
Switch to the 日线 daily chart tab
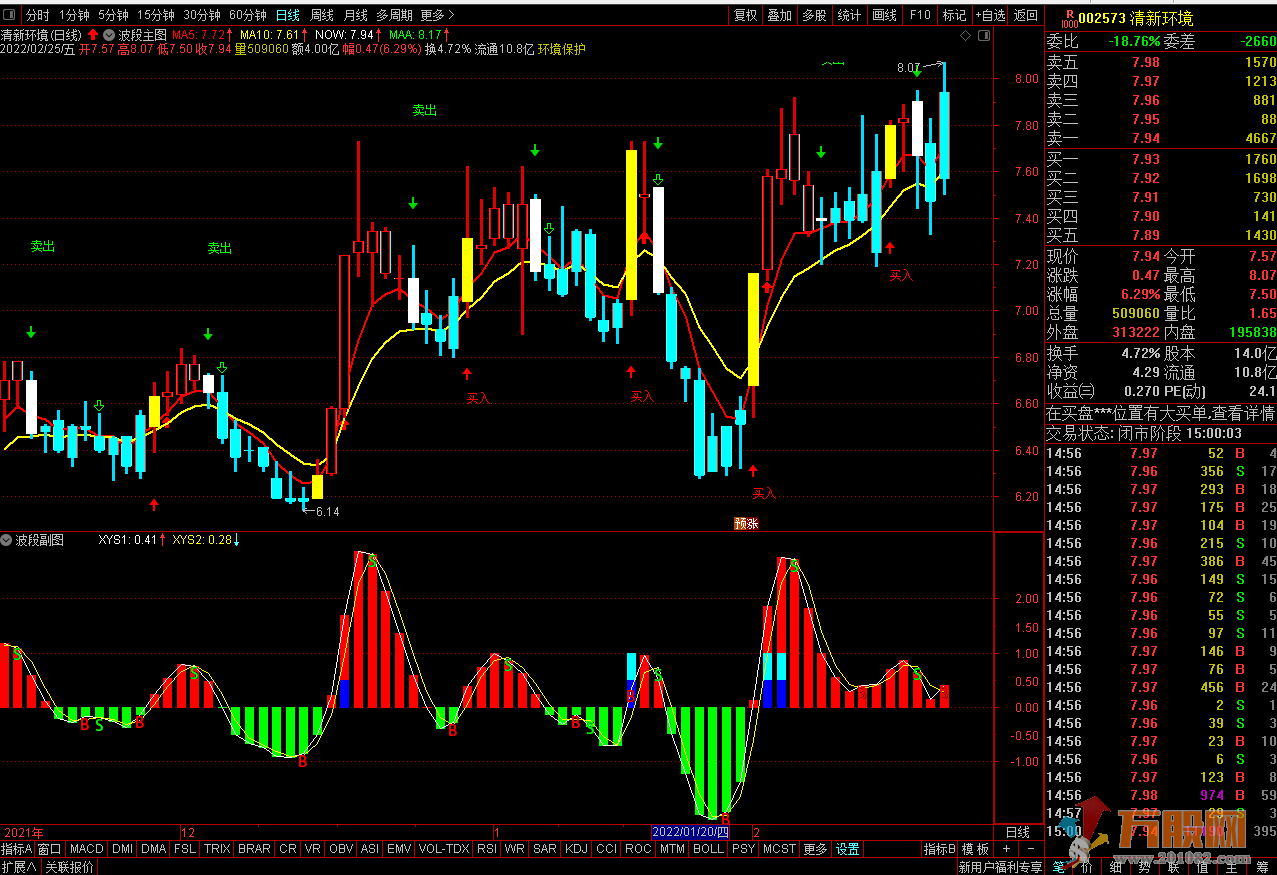[x=287, y=15]
